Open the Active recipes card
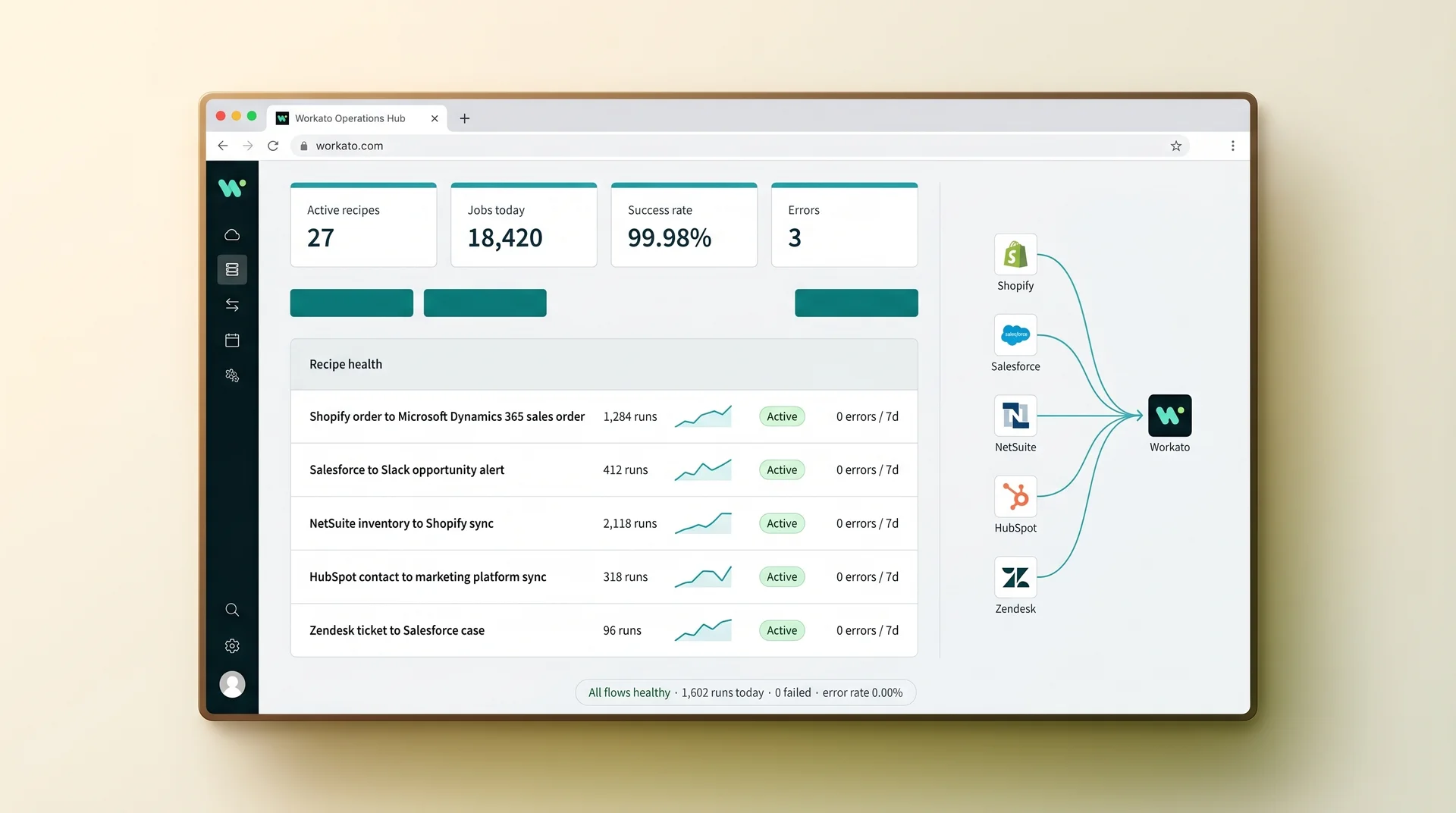Screen dimensions: 1456x813 coord(363,224)
